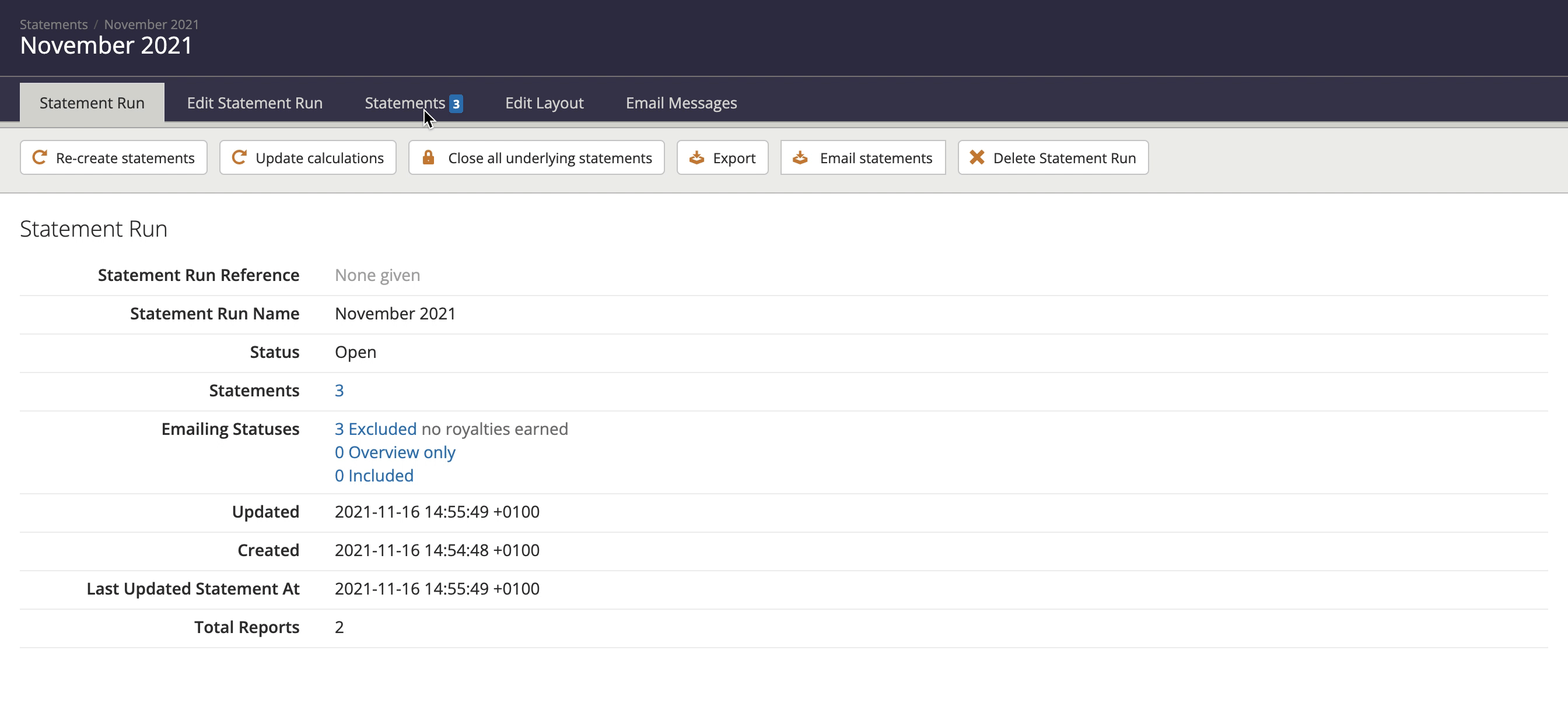The width and height of the screenshot is (1568, 724).
Task: Click the orange X delete icon
Action: tap(977, 157)
